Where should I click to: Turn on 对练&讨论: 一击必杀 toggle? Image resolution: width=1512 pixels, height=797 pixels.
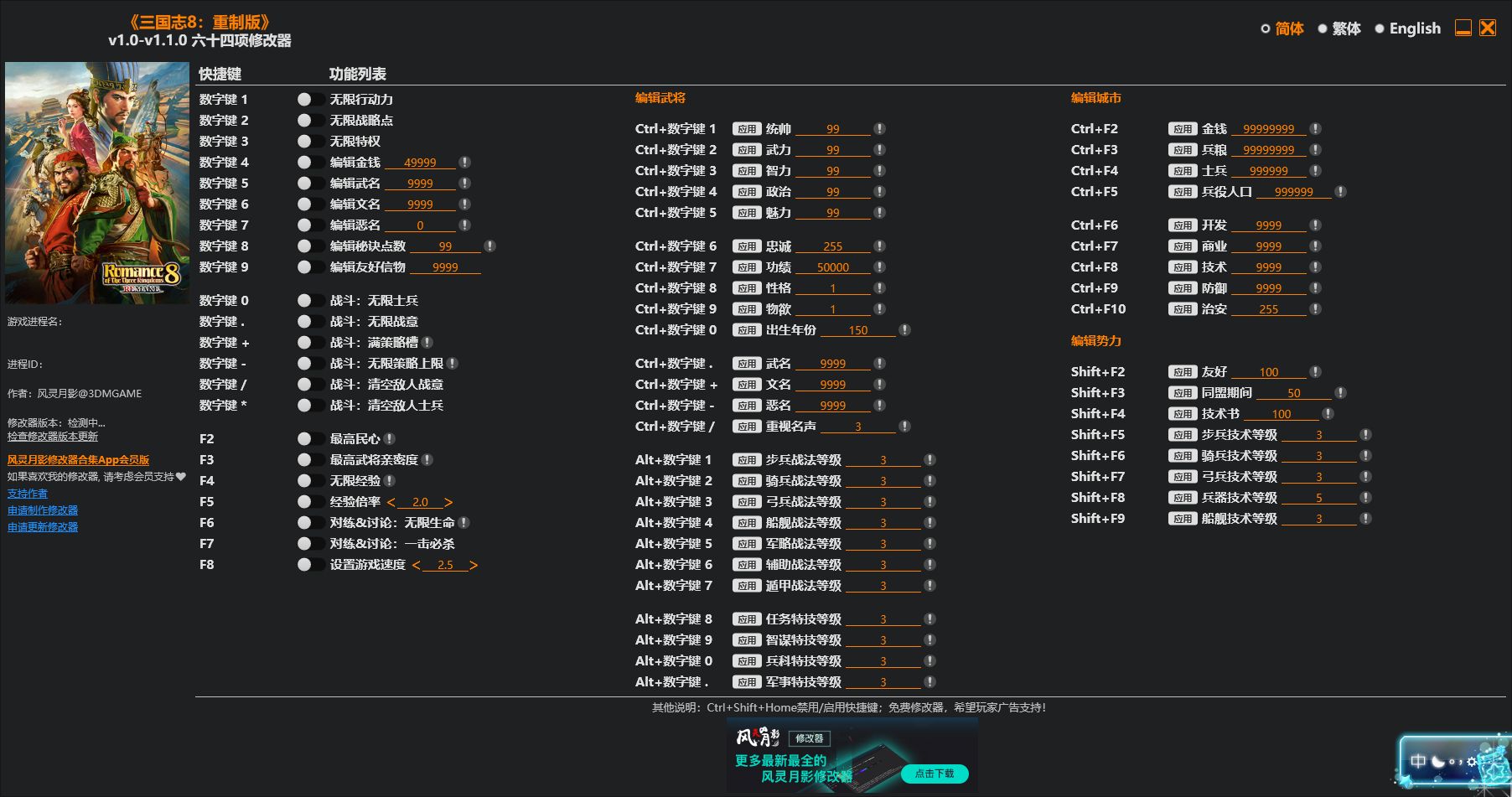(310, 544)
